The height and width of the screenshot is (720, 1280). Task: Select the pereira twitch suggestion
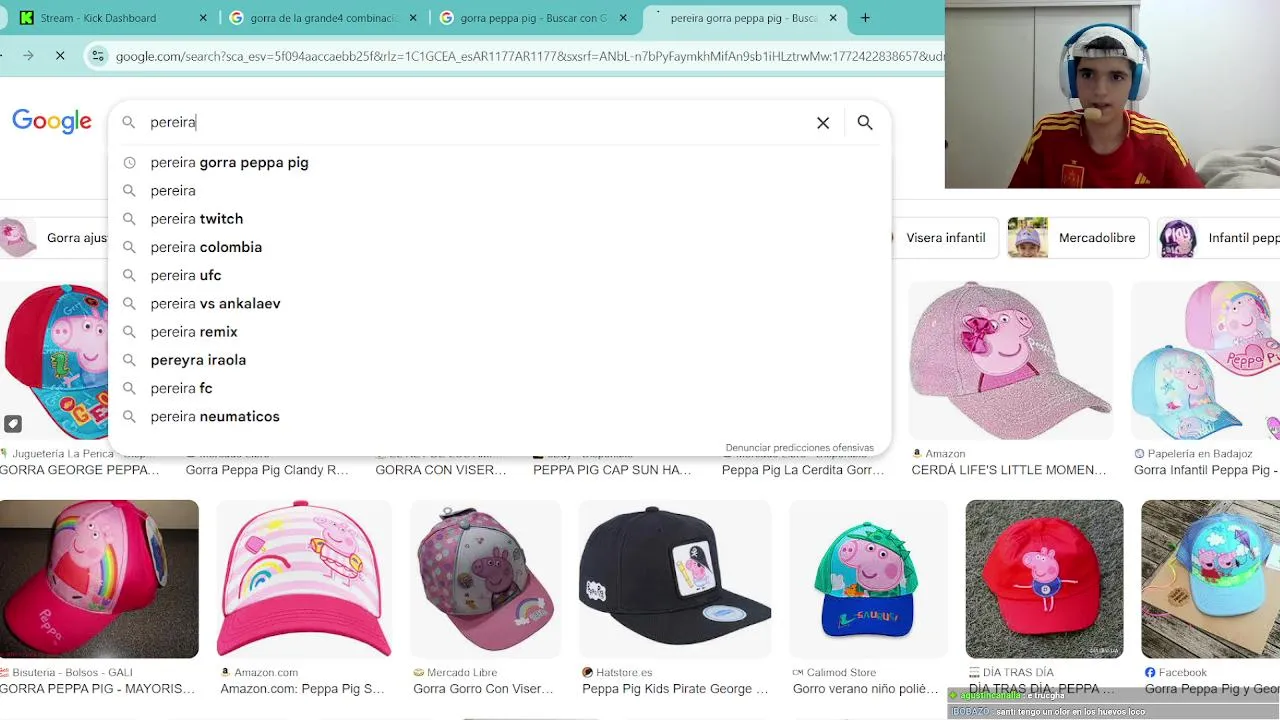[196, 219]
